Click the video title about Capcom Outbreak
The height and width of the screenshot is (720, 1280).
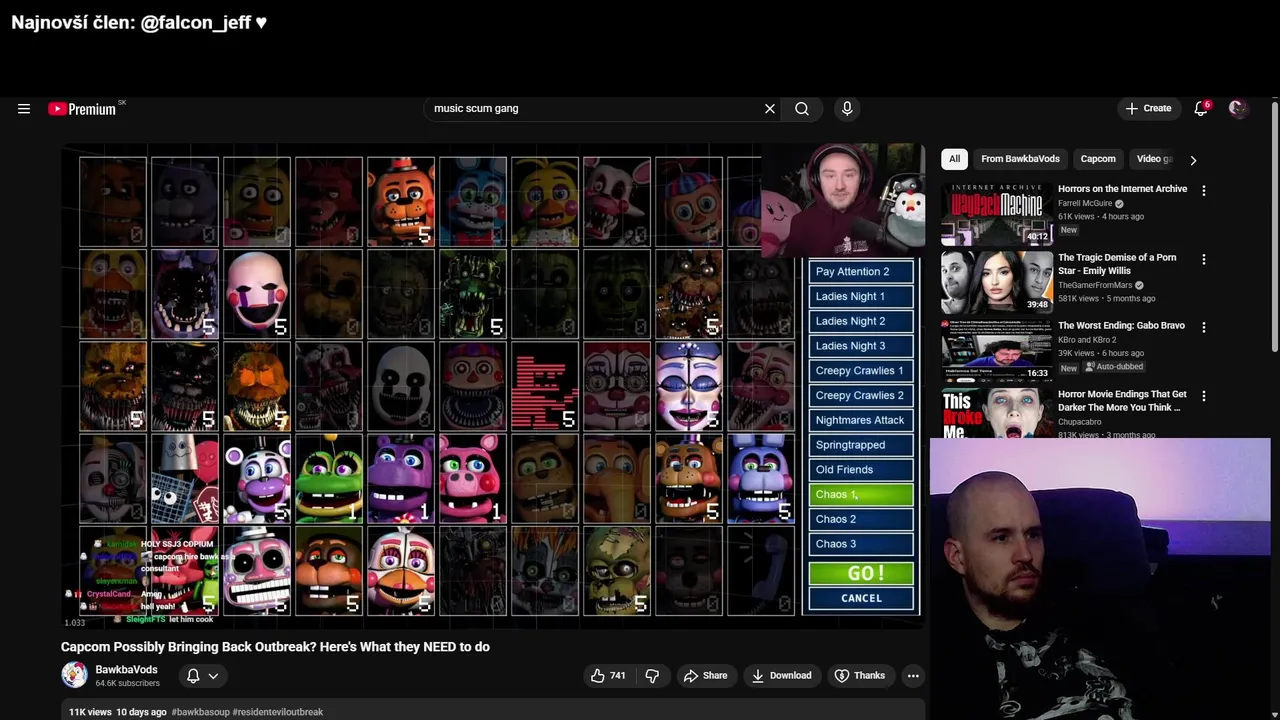point(275,647)
